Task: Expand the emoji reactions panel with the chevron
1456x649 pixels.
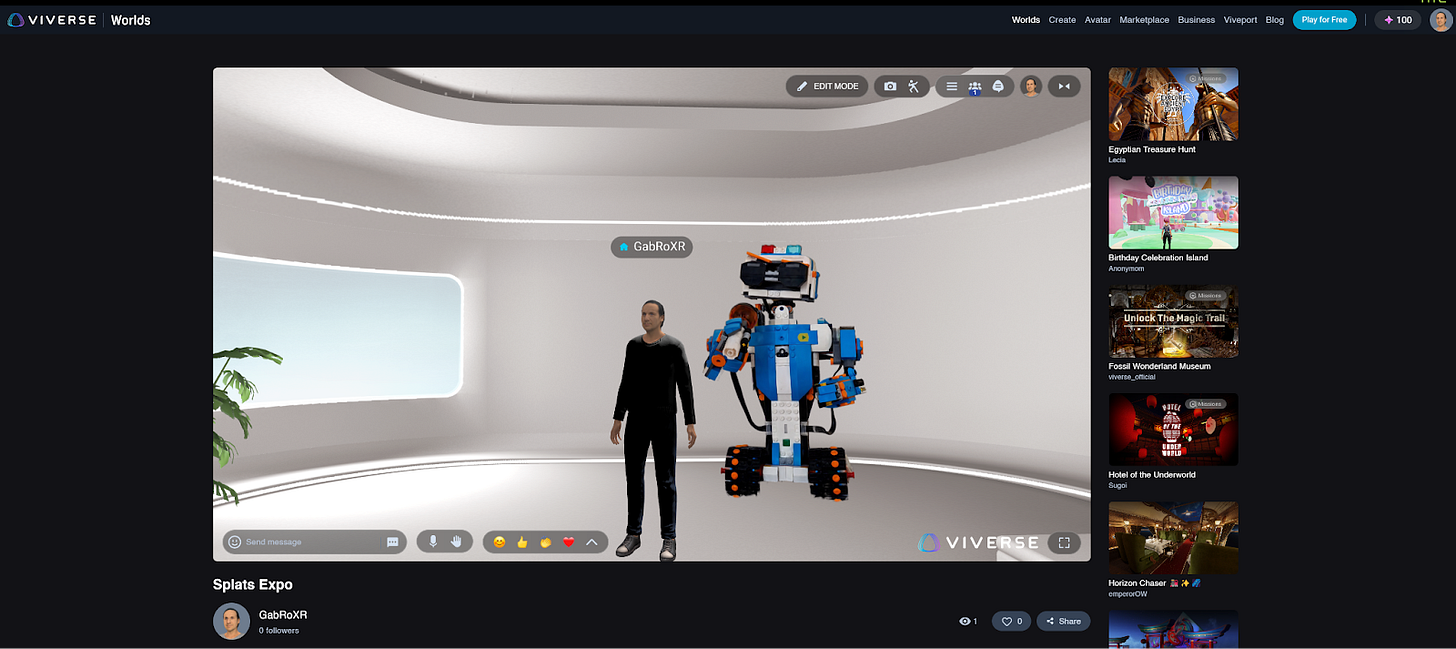Action: tap(592, 541)
